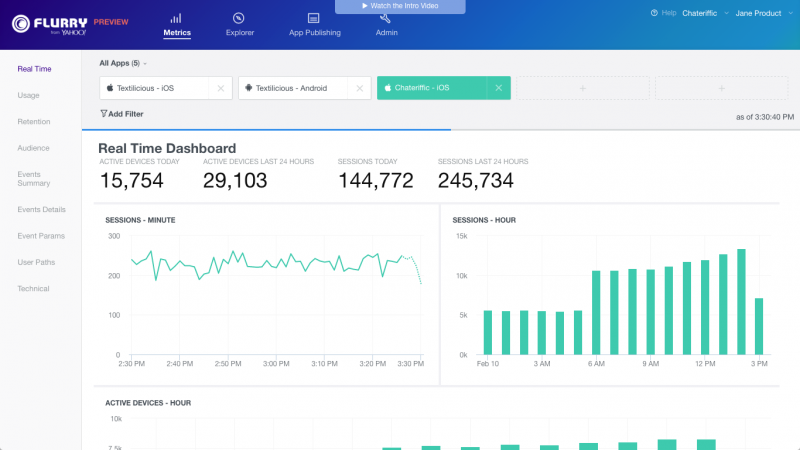Go to Retention in the sidebar
The width and height of the screenshot is (800, 450).
pos(34,122)
